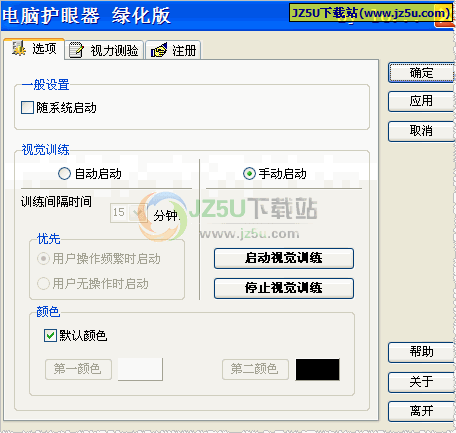Pick the black second color swatch
Image resolution: width=456 pixels, height=433 pixels.
coord(318,369)
